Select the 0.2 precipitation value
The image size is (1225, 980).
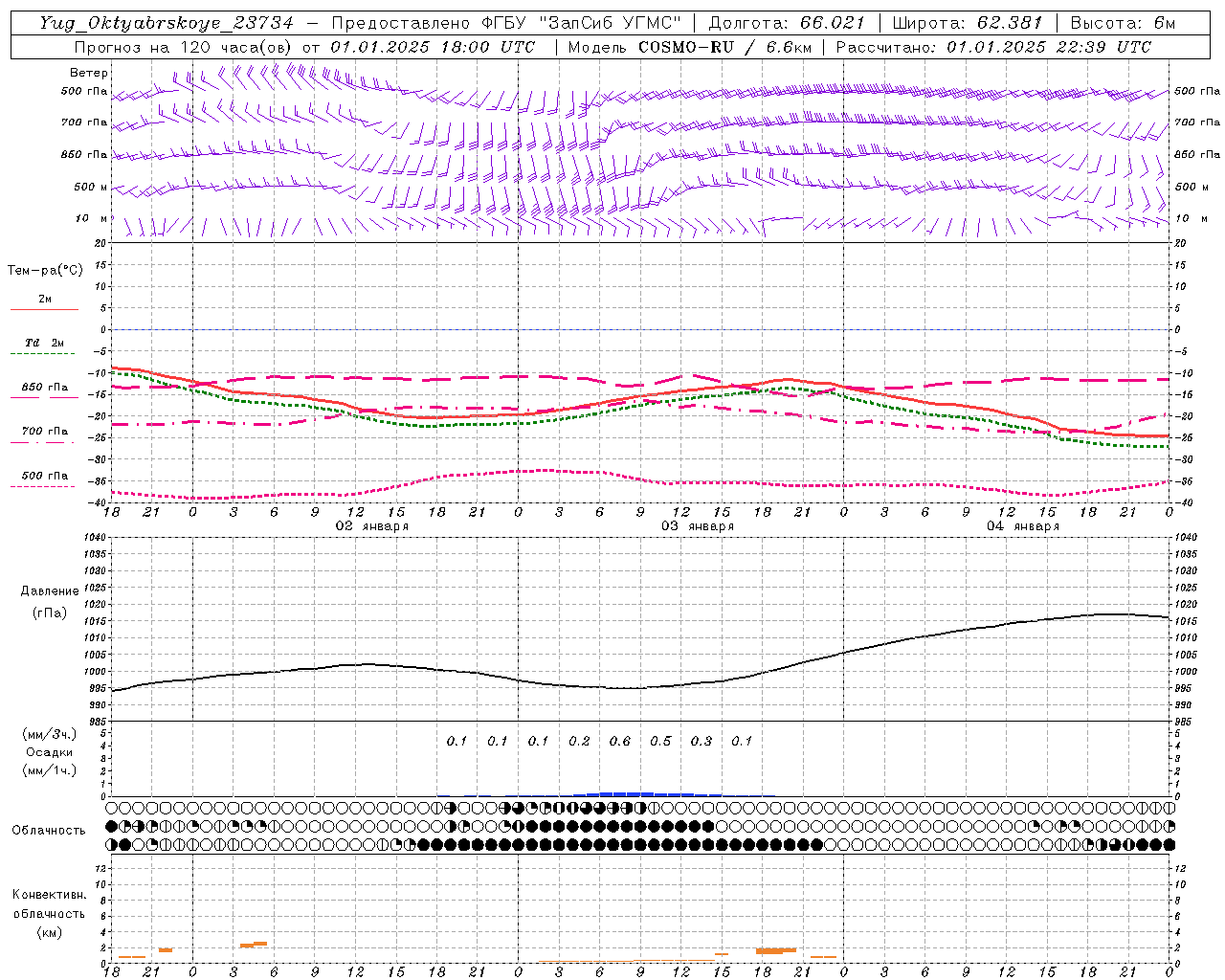point(579,741)
